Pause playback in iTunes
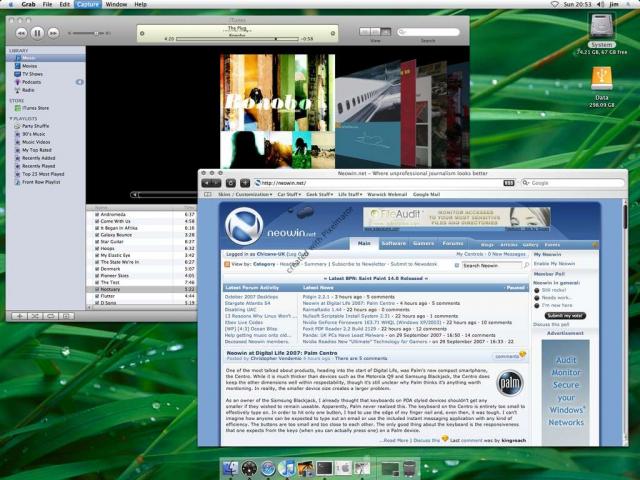This screenshot has width=640, height=480. (37, 33)
